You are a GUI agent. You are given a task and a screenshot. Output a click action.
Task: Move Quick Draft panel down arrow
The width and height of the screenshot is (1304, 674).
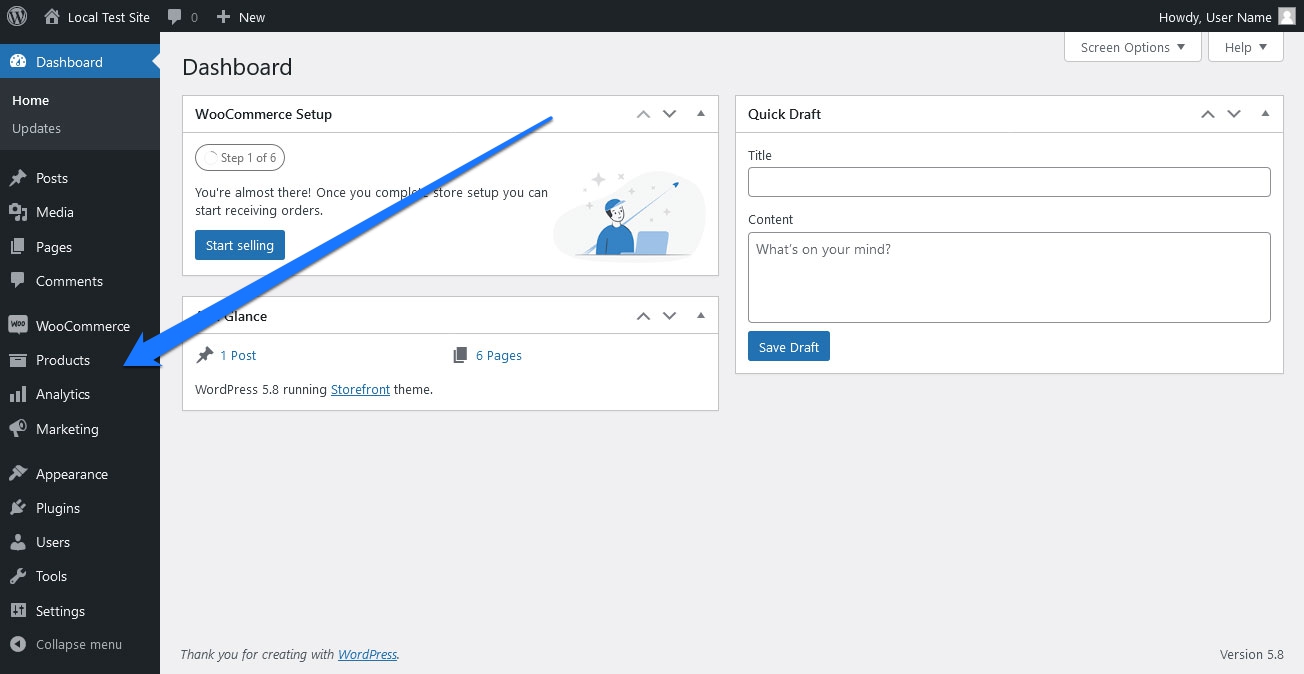[x=1234, y=114]
